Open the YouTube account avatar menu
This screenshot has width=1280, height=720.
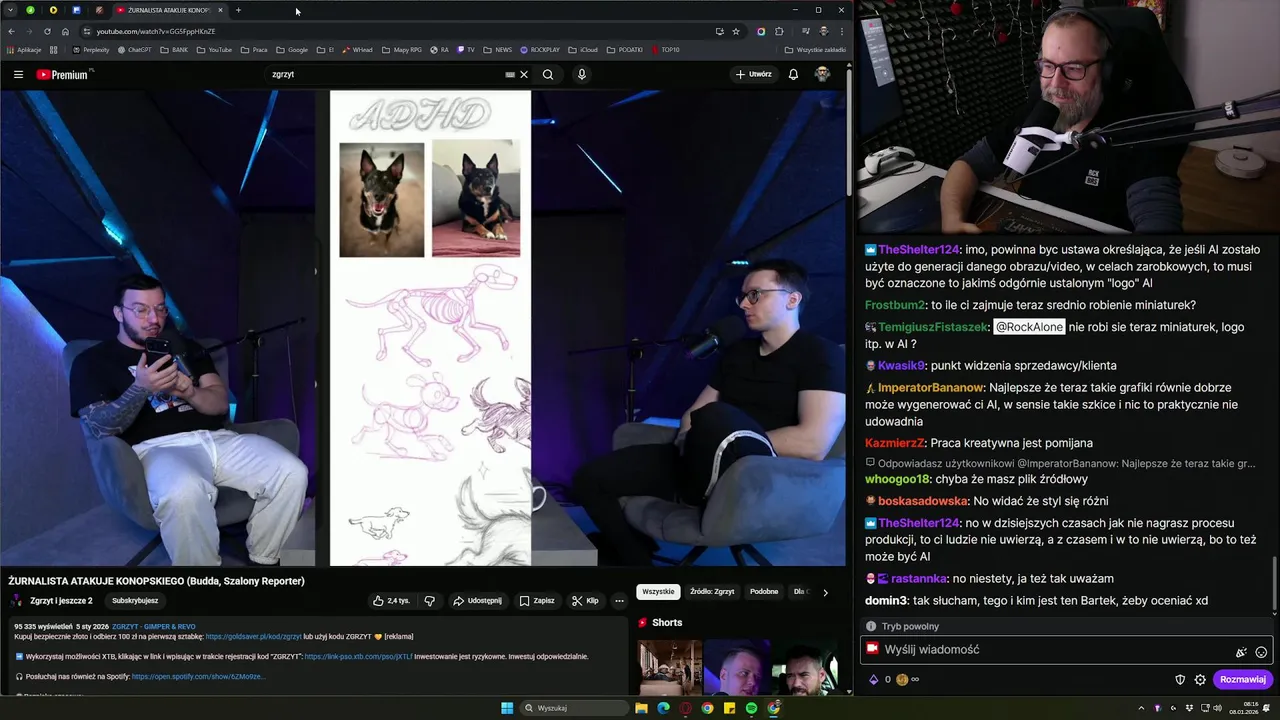pos(822,74)
